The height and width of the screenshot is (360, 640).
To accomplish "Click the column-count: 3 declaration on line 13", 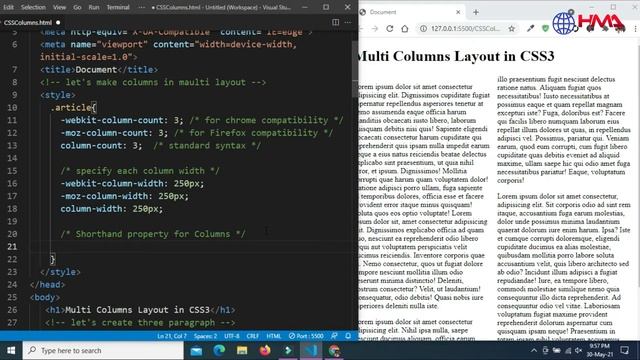I will tap(101, 146).
